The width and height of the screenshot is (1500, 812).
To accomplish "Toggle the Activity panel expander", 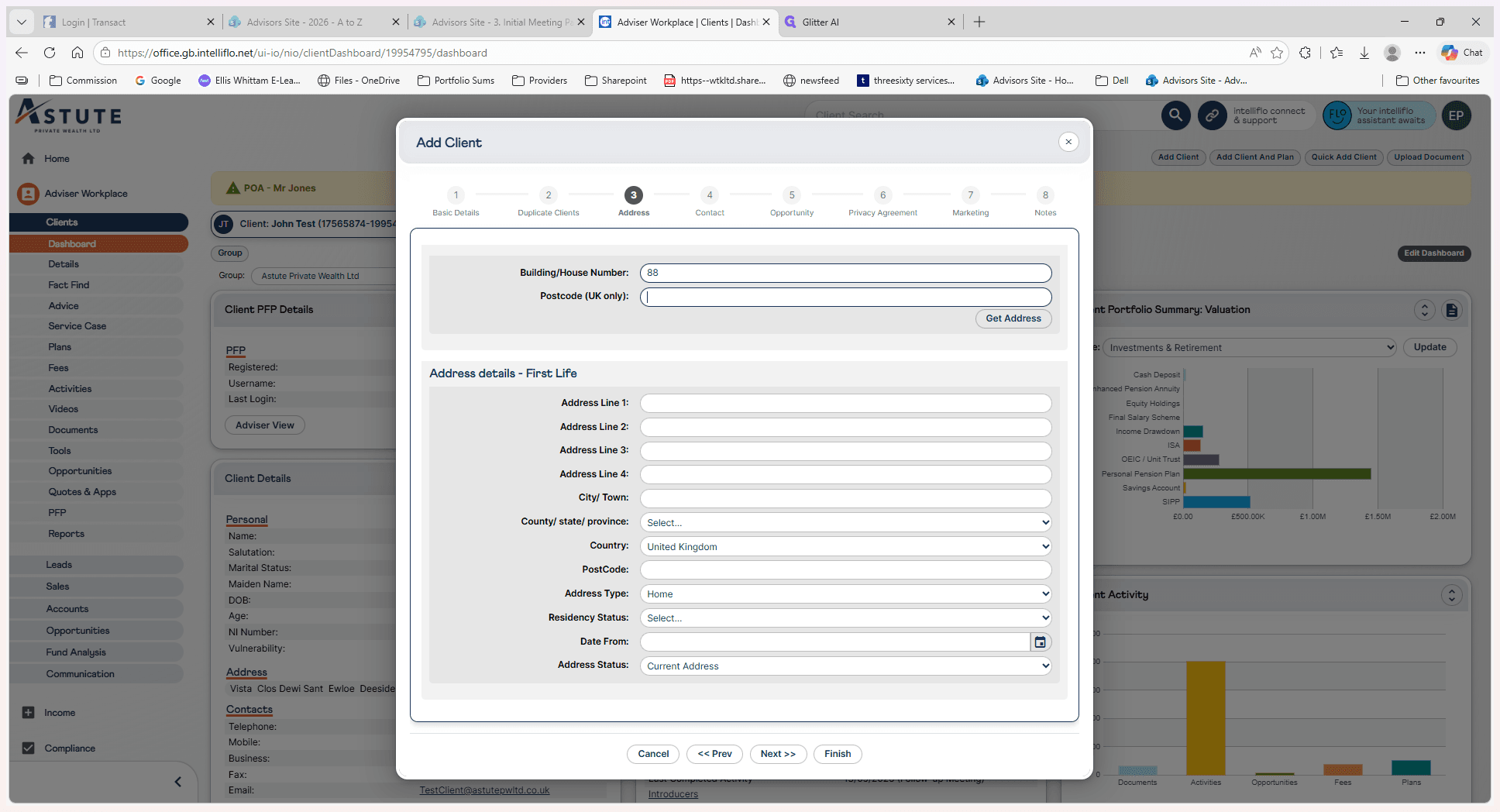I will pyautogui.click(x=1452, y=595).
